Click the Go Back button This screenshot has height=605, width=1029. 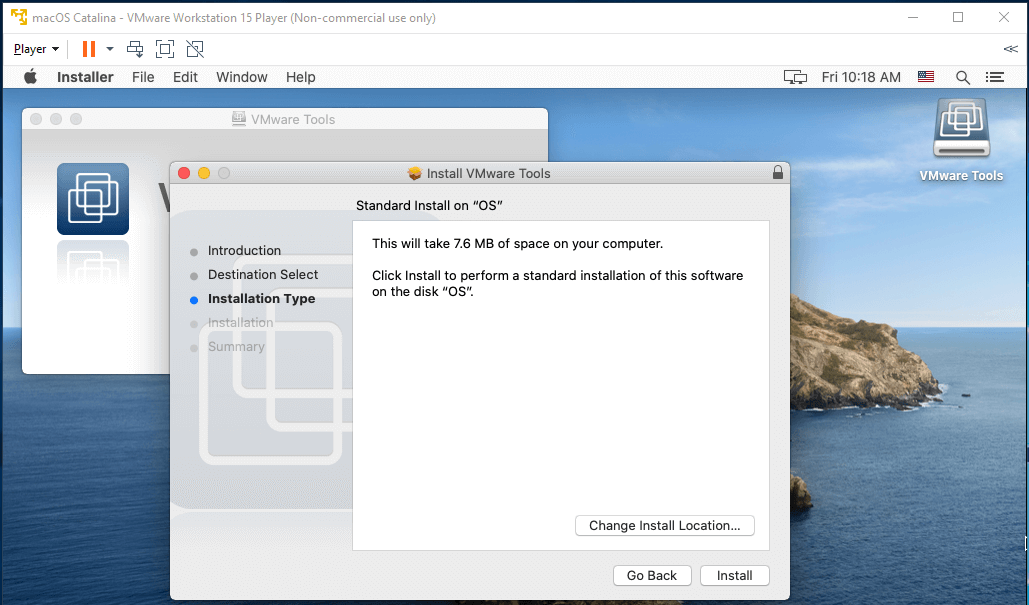pyautogui.click(x=652, y=575)
